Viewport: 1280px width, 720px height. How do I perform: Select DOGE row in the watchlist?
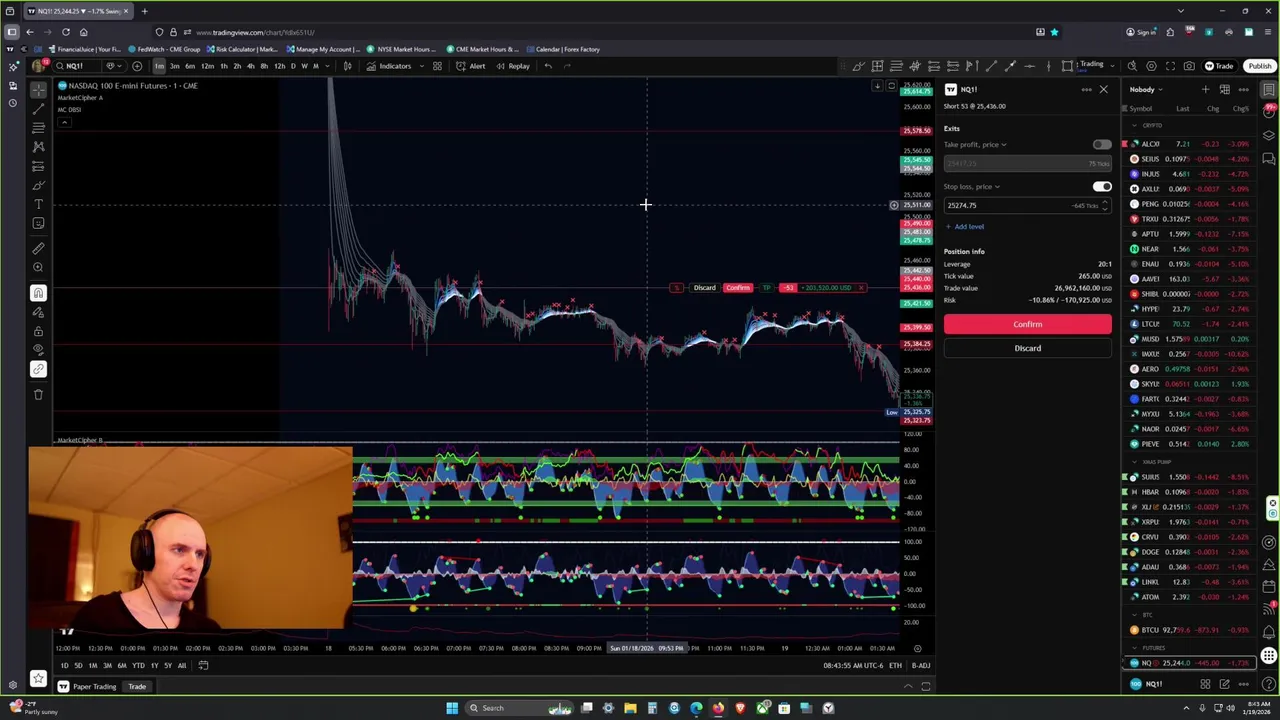(1190, 552)
